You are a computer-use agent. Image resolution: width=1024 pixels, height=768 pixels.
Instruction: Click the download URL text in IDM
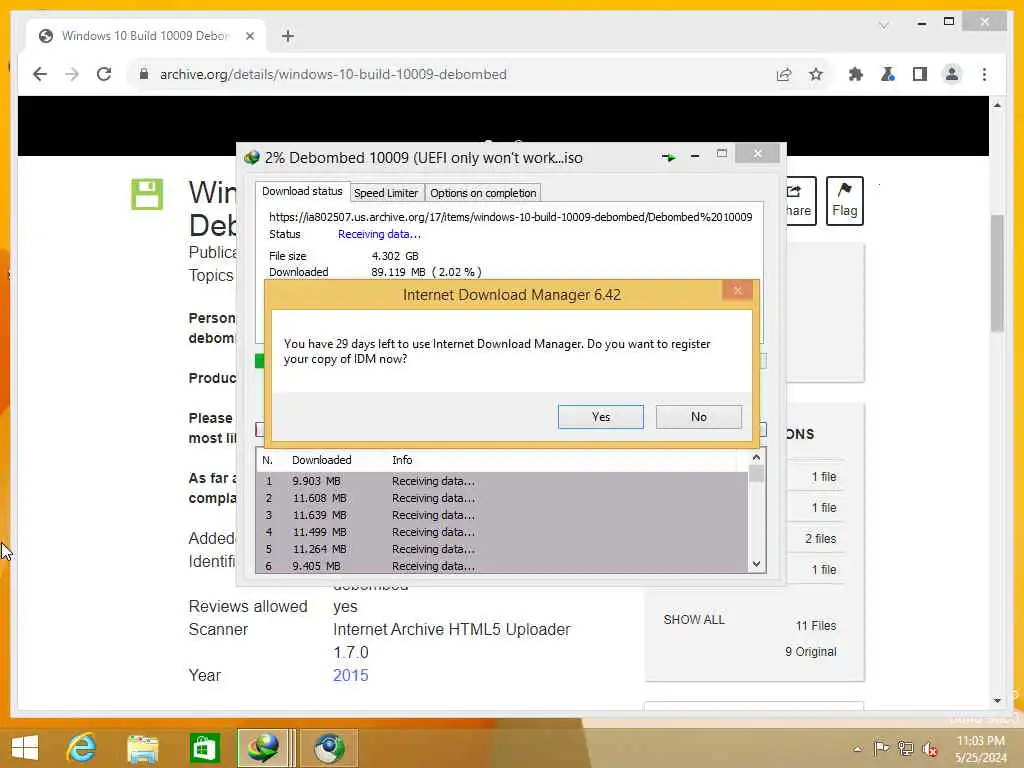[510, 217]
